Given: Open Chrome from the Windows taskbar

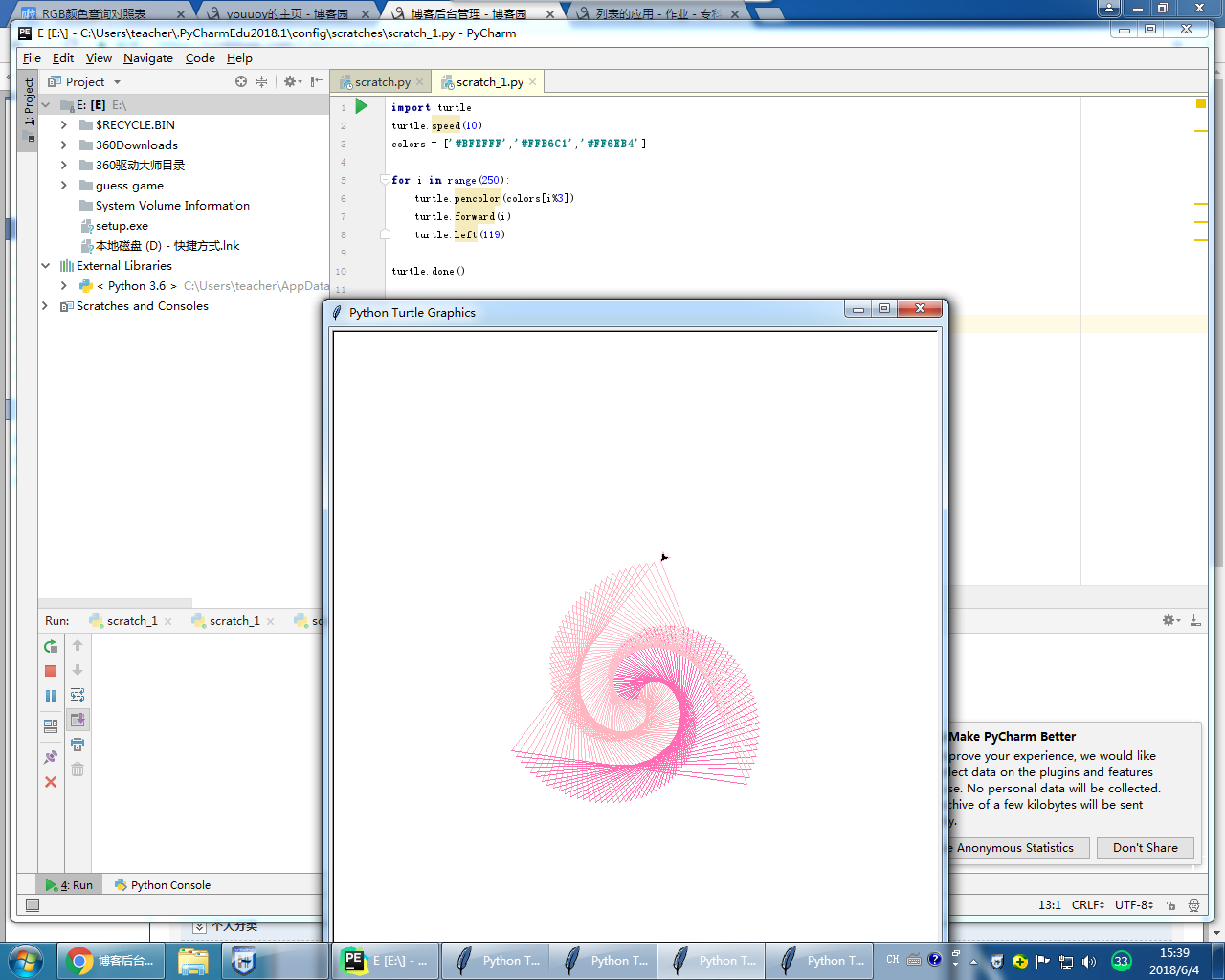Looking at the screenshot, I should (110, 961).
